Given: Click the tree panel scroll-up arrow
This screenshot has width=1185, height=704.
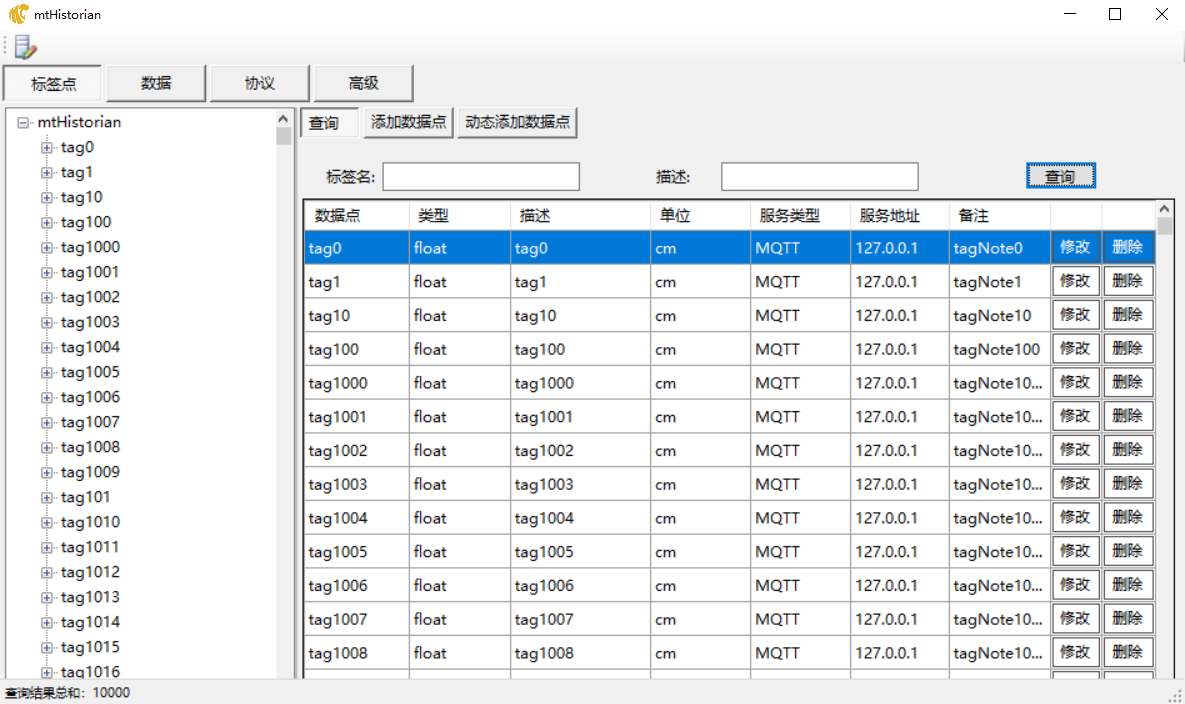Looking at the screenshot, I should point(284,118).
